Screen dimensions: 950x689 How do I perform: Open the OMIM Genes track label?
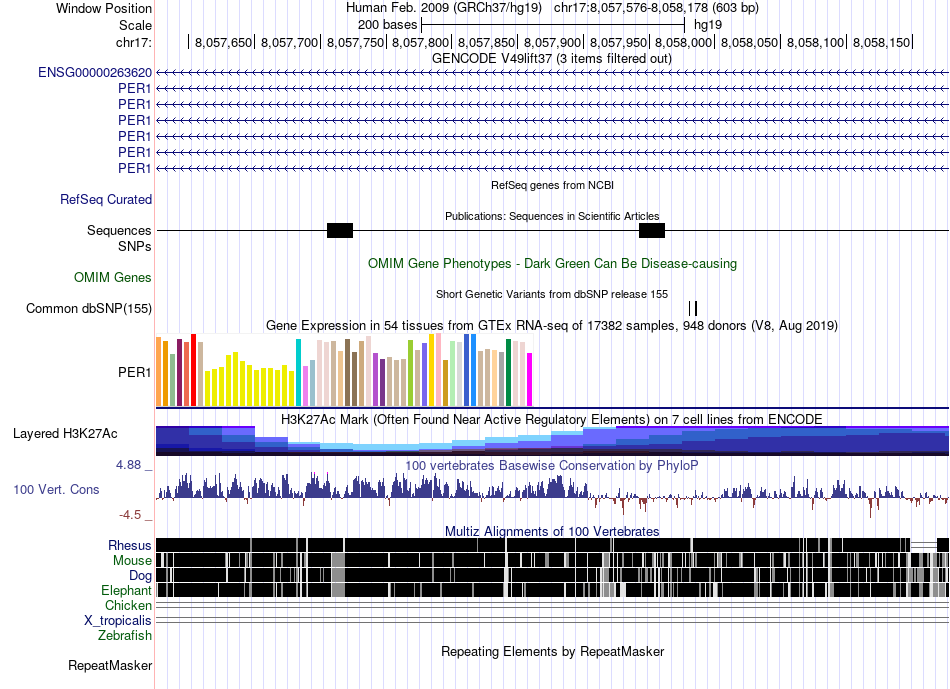113,278
